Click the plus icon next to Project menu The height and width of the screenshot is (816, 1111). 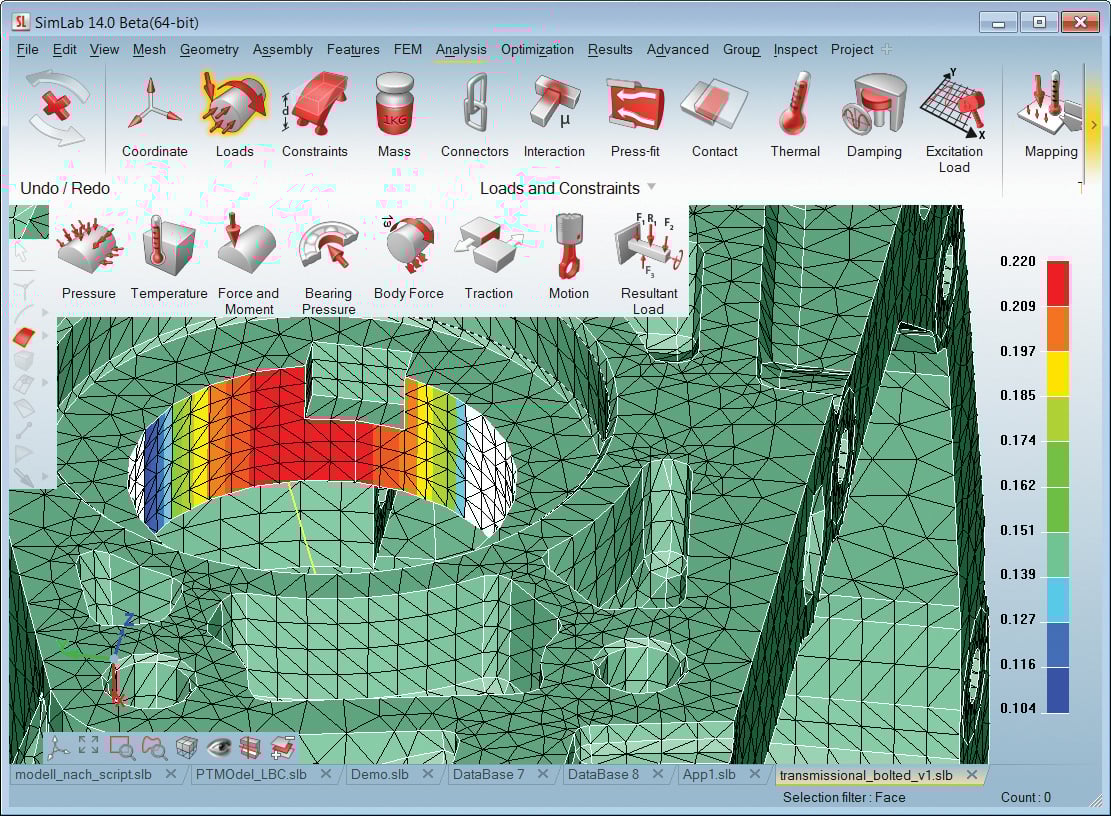pyautogui.click(x=887, y=50)
